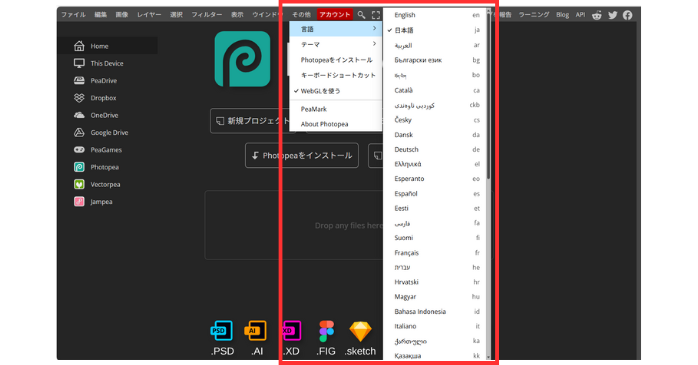Choose Magyar in language list
This screenshot has width=698, height=365.
[434, 296]
